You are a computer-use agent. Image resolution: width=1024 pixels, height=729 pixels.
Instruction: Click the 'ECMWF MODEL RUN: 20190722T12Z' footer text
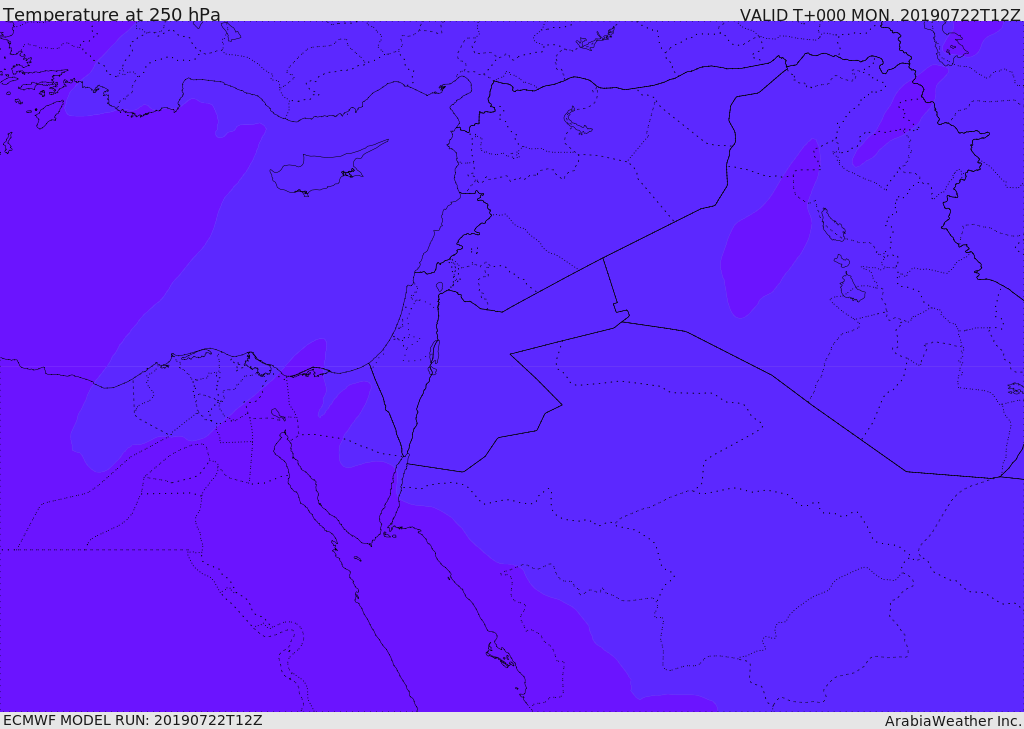click(133, 721)
